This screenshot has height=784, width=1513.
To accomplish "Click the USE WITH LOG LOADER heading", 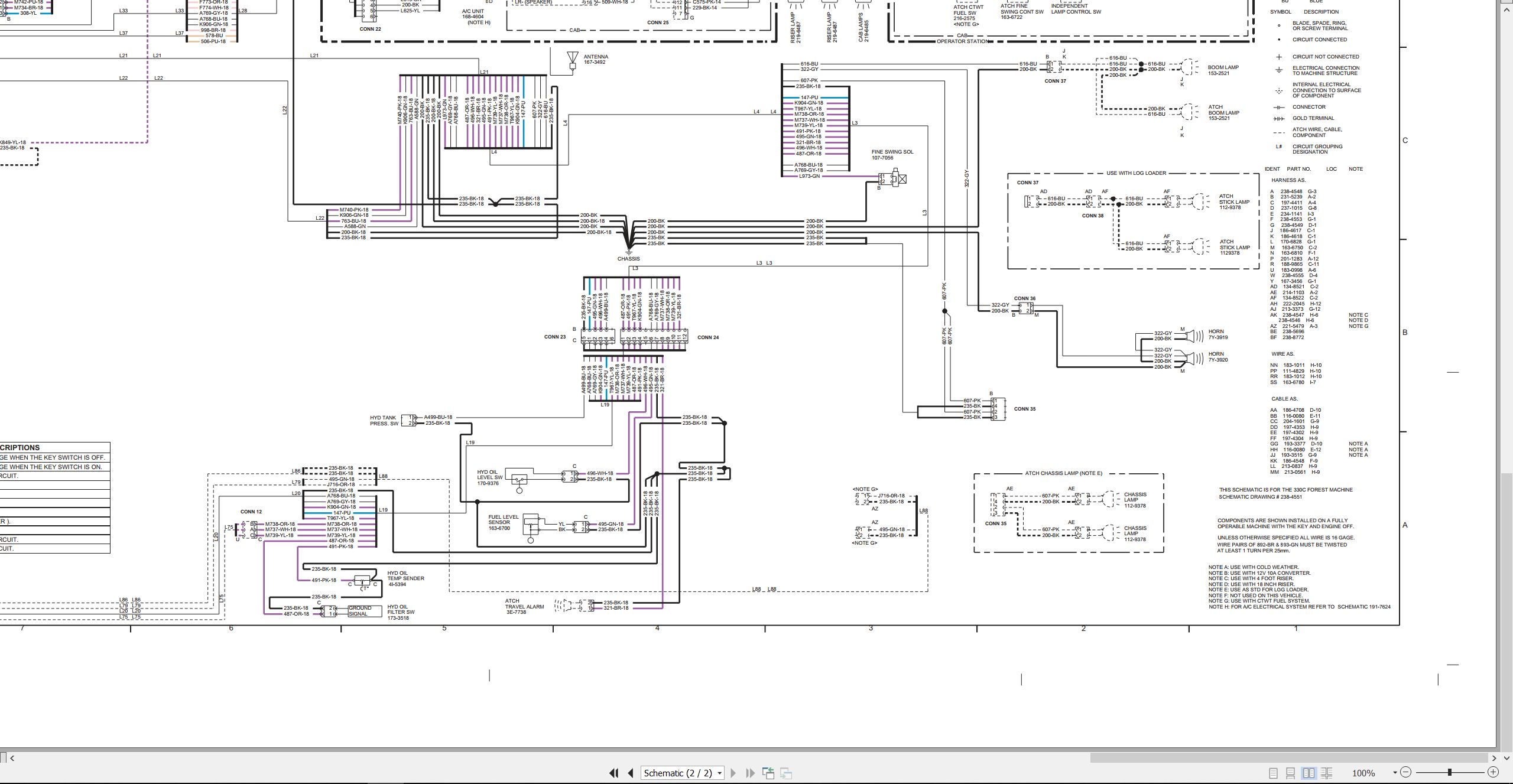I will 1136,173.
